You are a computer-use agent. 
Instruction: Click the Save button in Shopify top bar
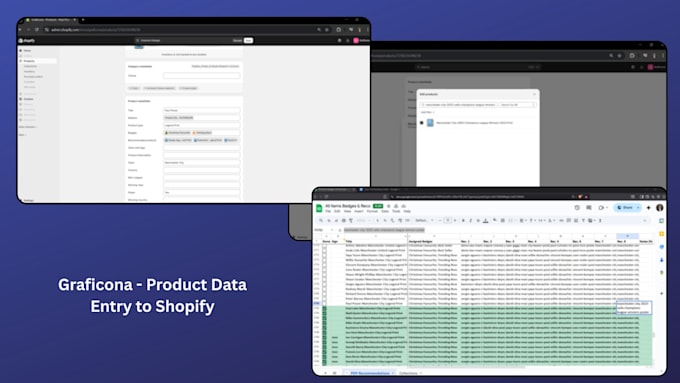248,40
